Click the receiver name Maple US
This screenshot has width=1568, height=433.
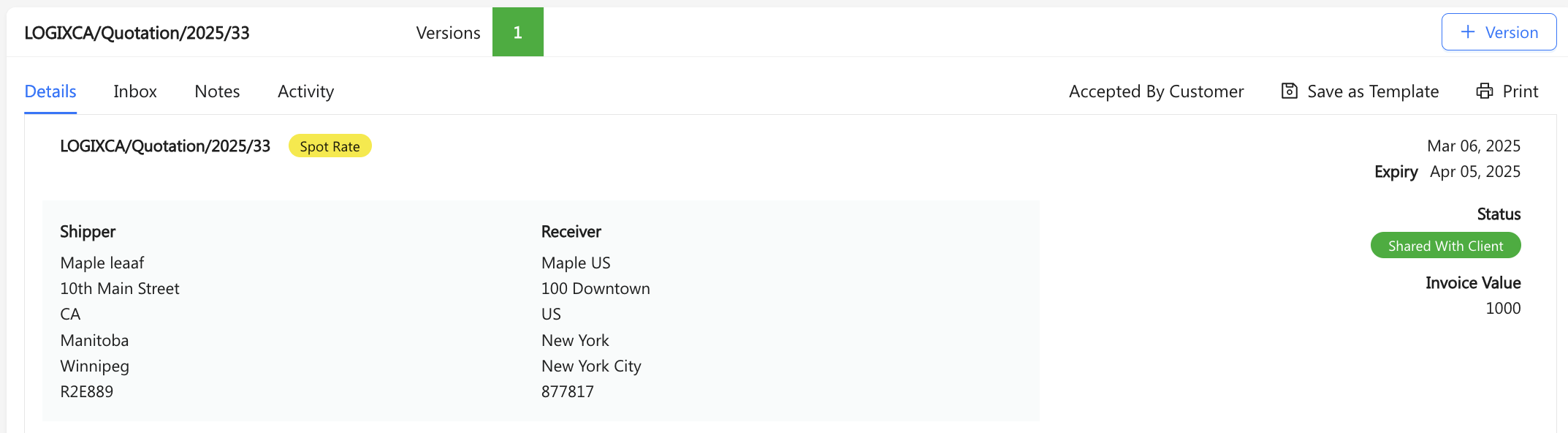click(576, 263)
